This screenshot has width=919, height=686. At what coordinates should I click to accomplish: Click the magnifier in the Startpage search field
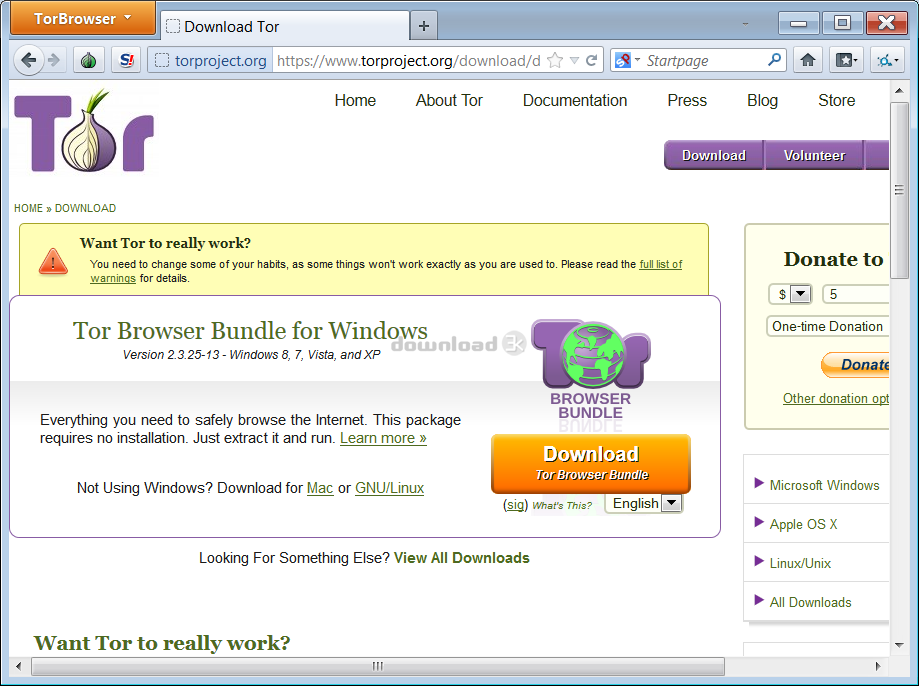775,60
